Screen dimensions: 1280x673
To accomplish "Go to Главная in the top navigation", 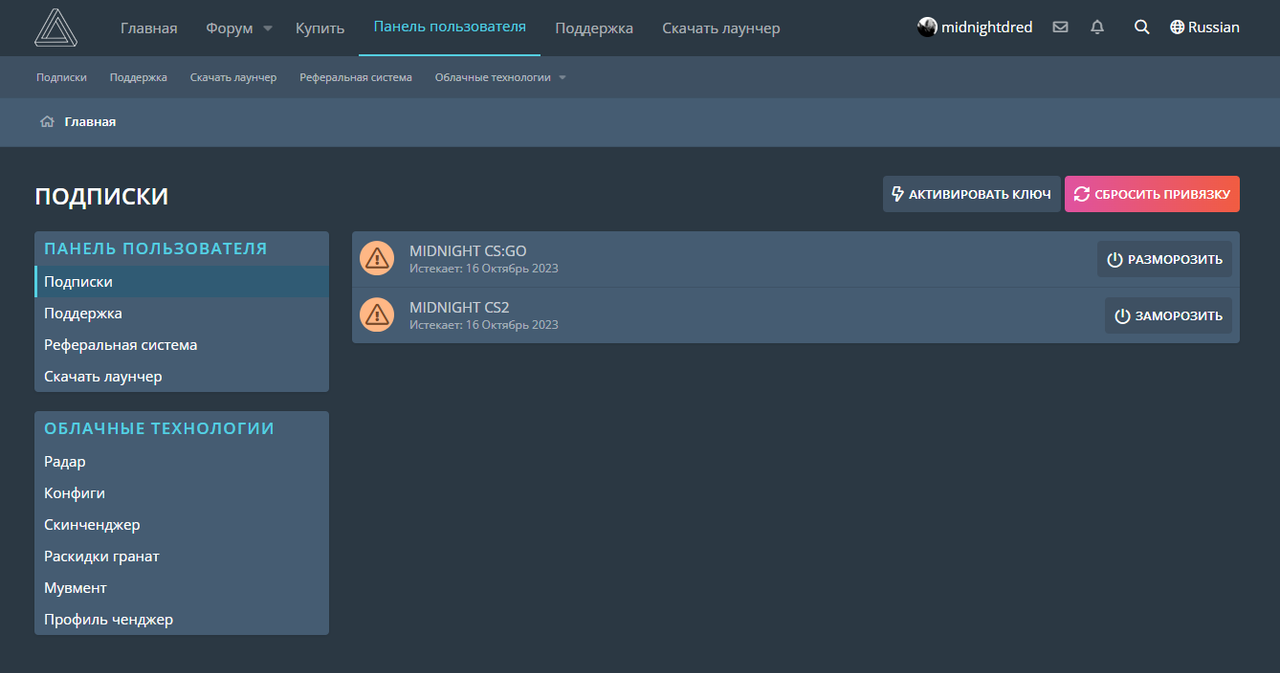I will point(149,28).
